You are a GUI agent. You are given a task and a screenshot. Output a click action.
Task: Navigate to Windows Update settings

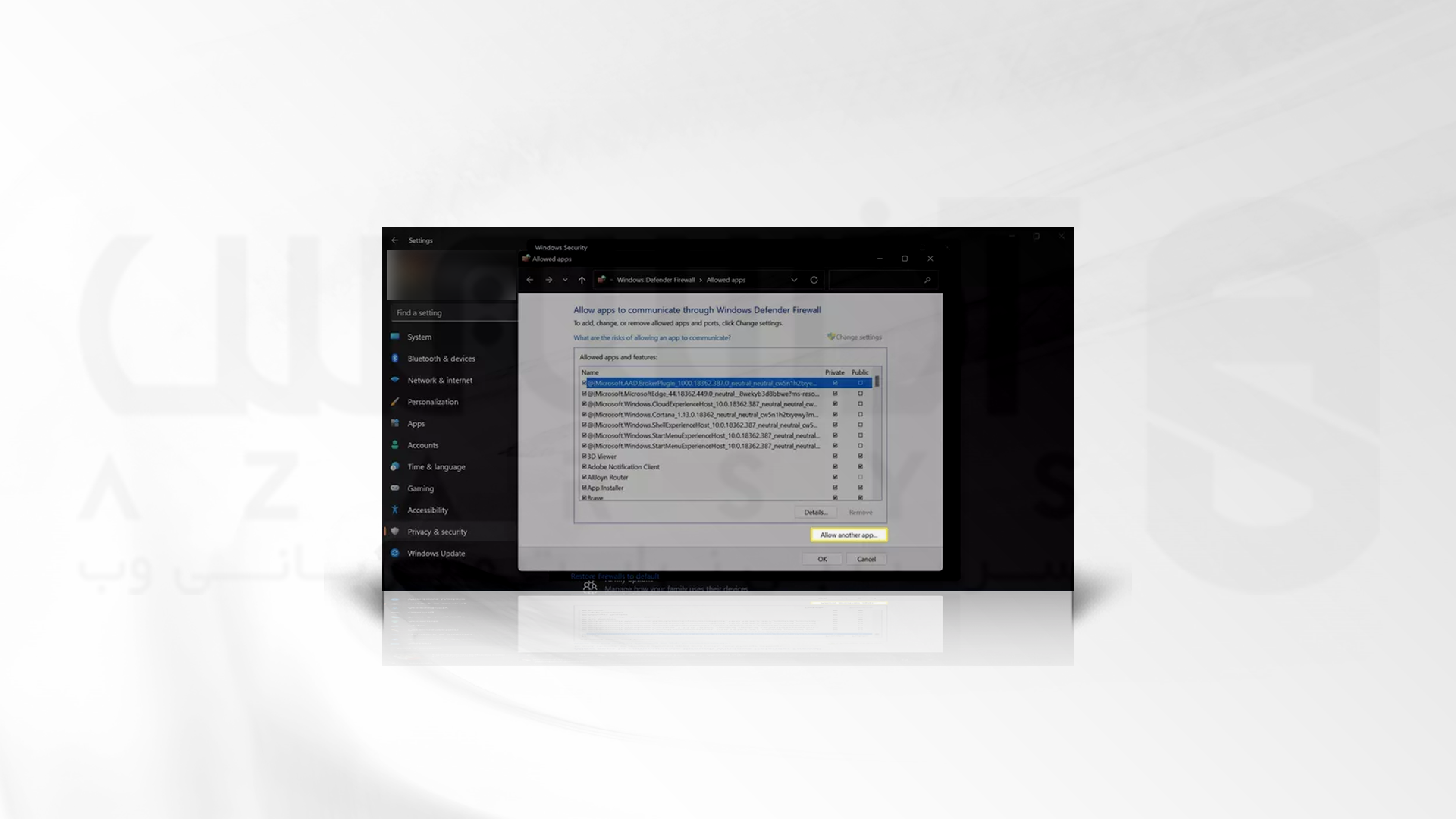pyautogui.click(x=437, y=553)
